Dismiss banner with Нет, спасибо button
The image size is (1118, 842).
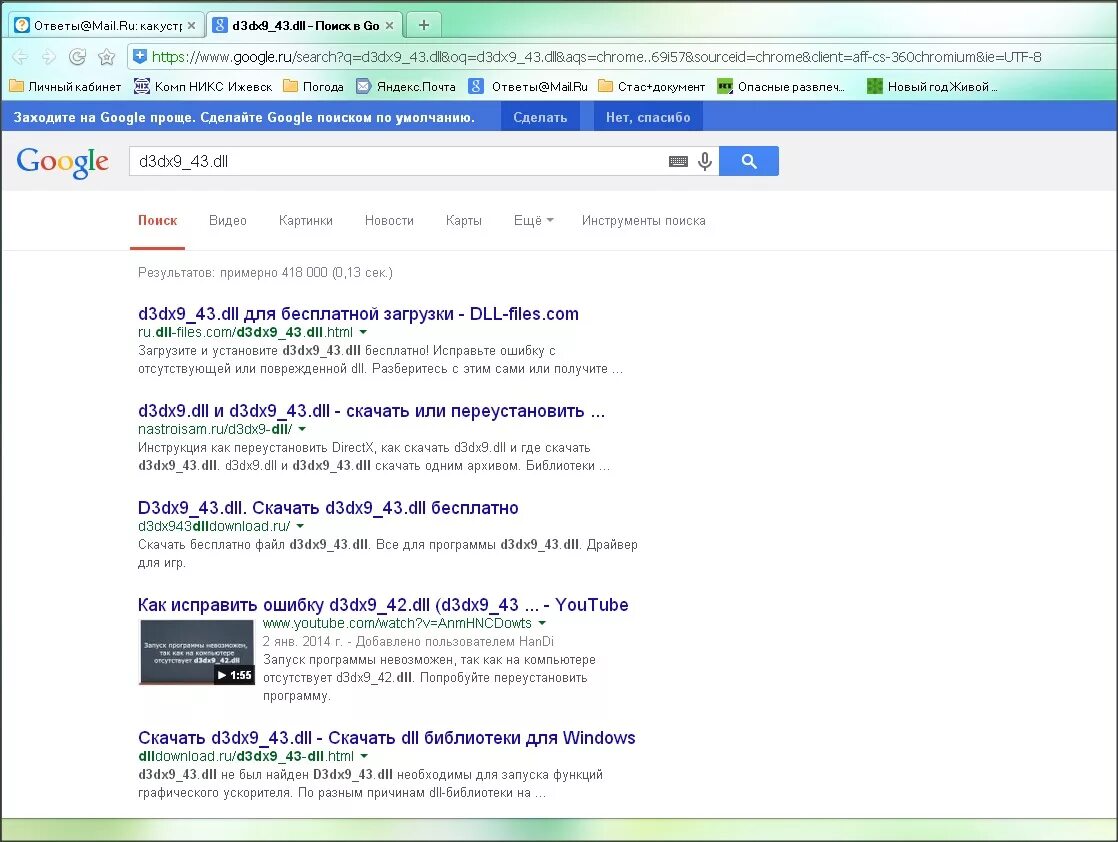[x=648, y=117]
